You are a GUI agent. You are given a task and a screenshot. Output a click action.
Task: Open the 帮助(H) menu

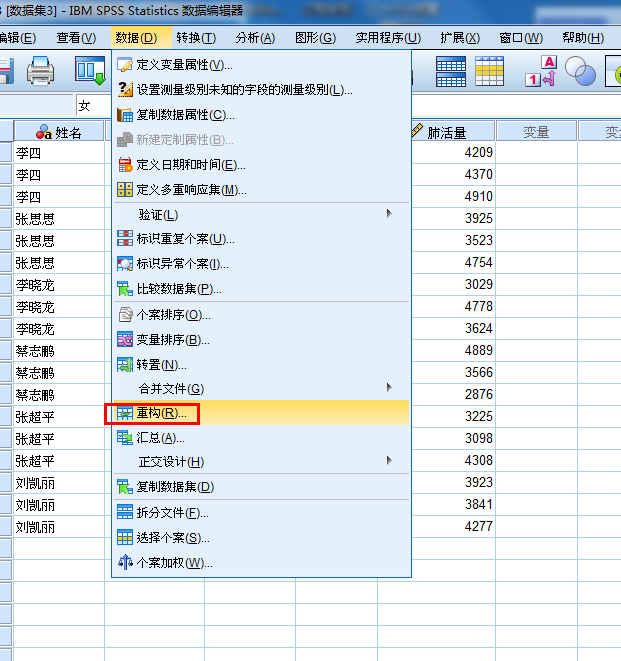[583, 38]
